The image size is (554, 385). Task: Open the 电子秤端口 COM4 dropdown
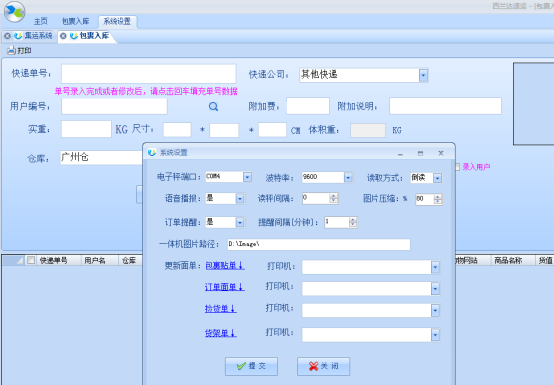click(x=247, y=177)
